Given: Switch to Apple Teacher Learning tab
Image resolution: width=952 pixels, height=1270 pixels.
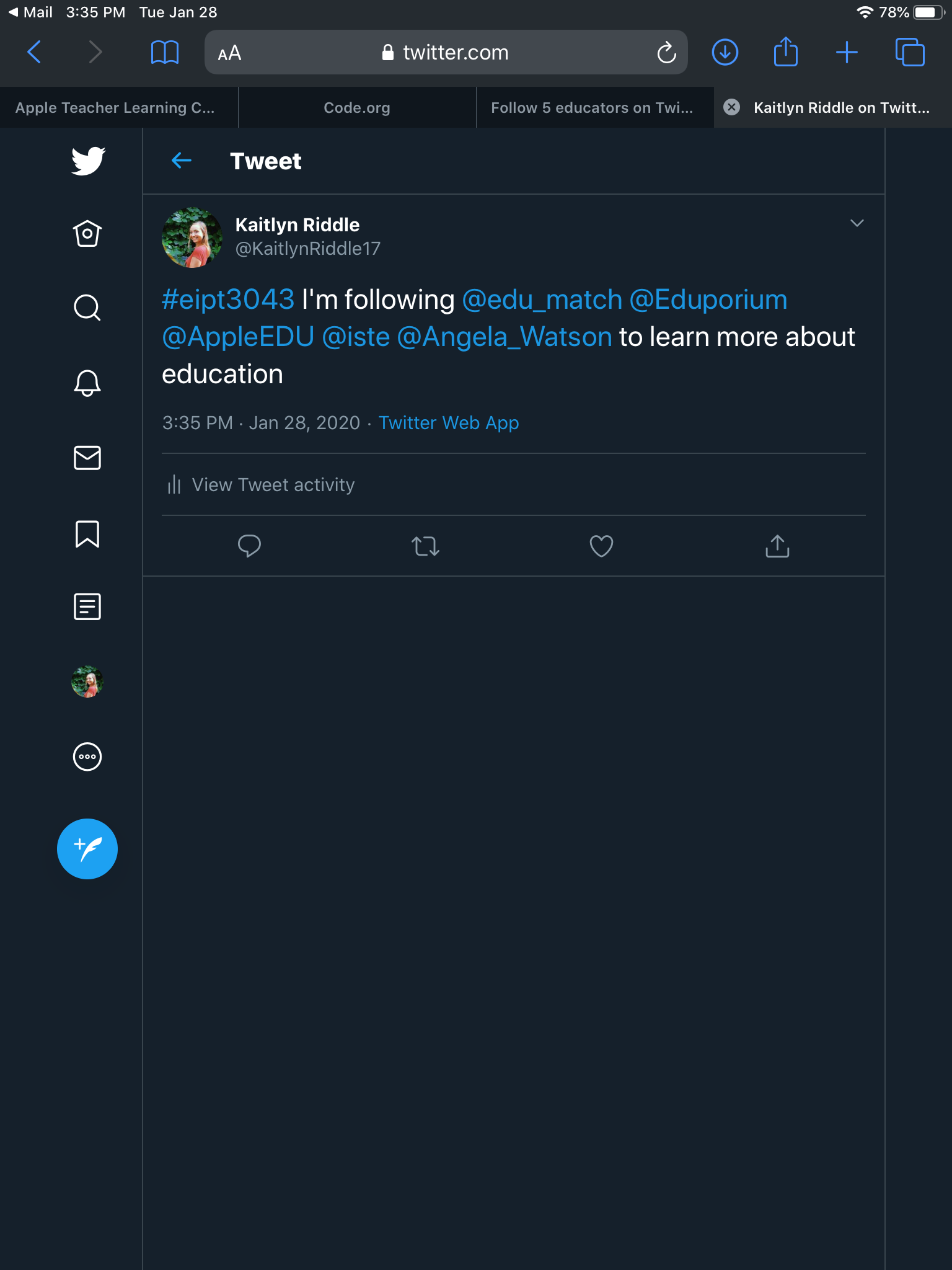Looking at the screenshot, I should tap(115, 108).
